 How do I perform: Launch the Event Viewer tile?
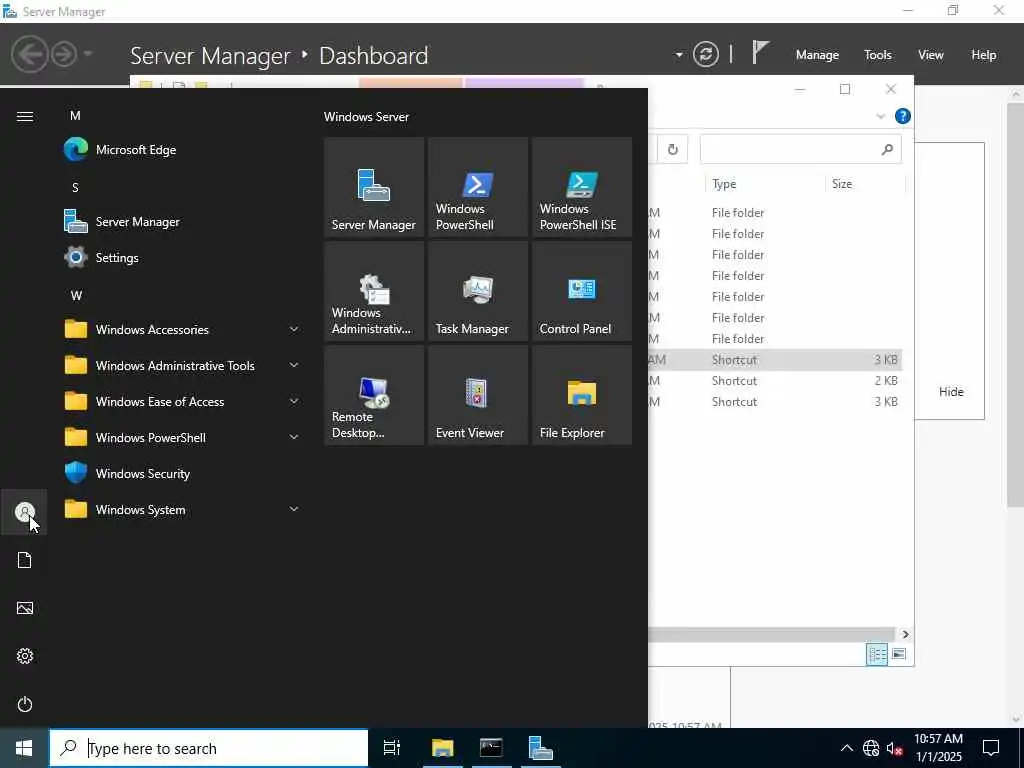click(477, 395)
